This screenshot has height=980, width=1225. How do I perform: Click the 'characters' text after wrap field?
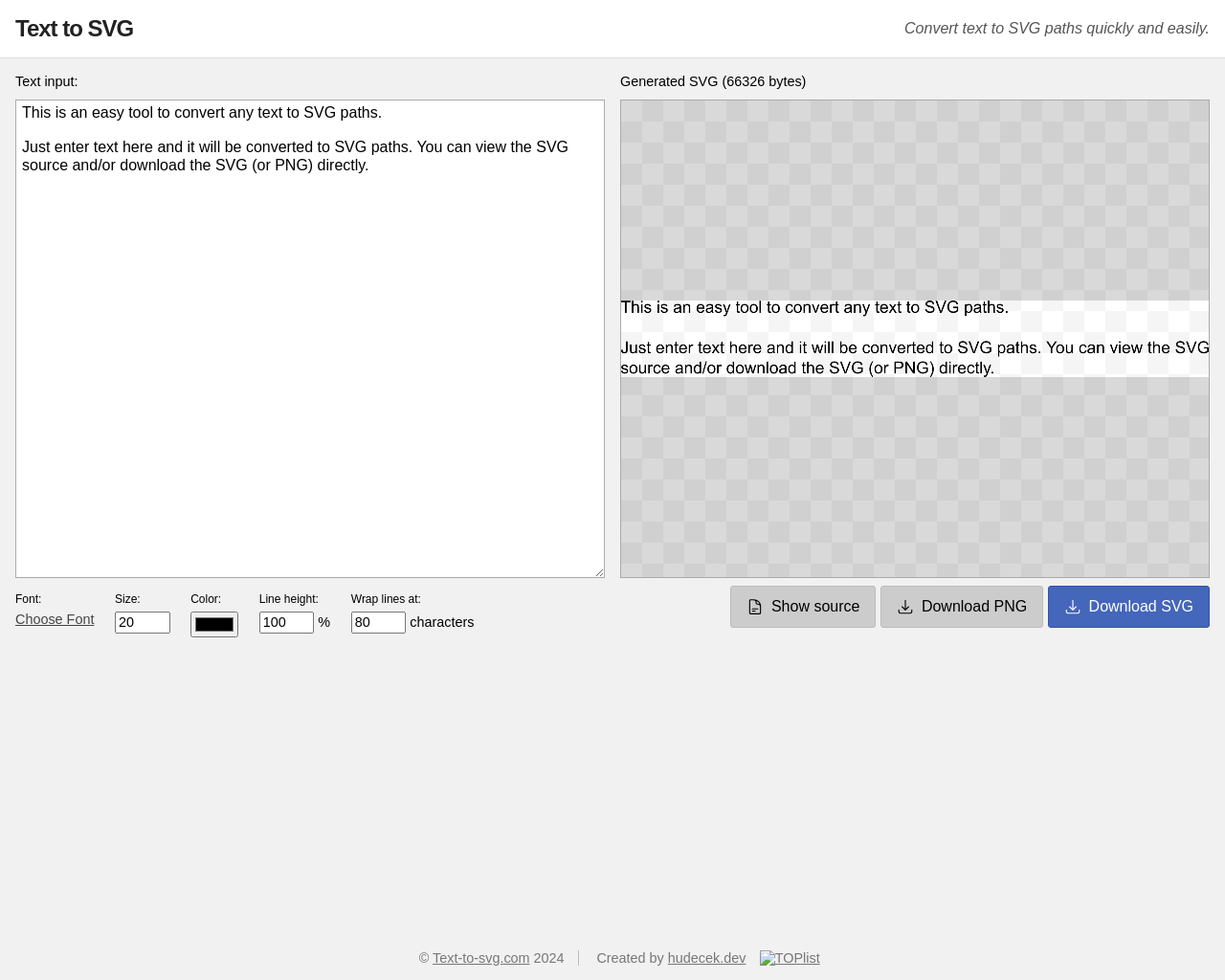pos(442,622)
